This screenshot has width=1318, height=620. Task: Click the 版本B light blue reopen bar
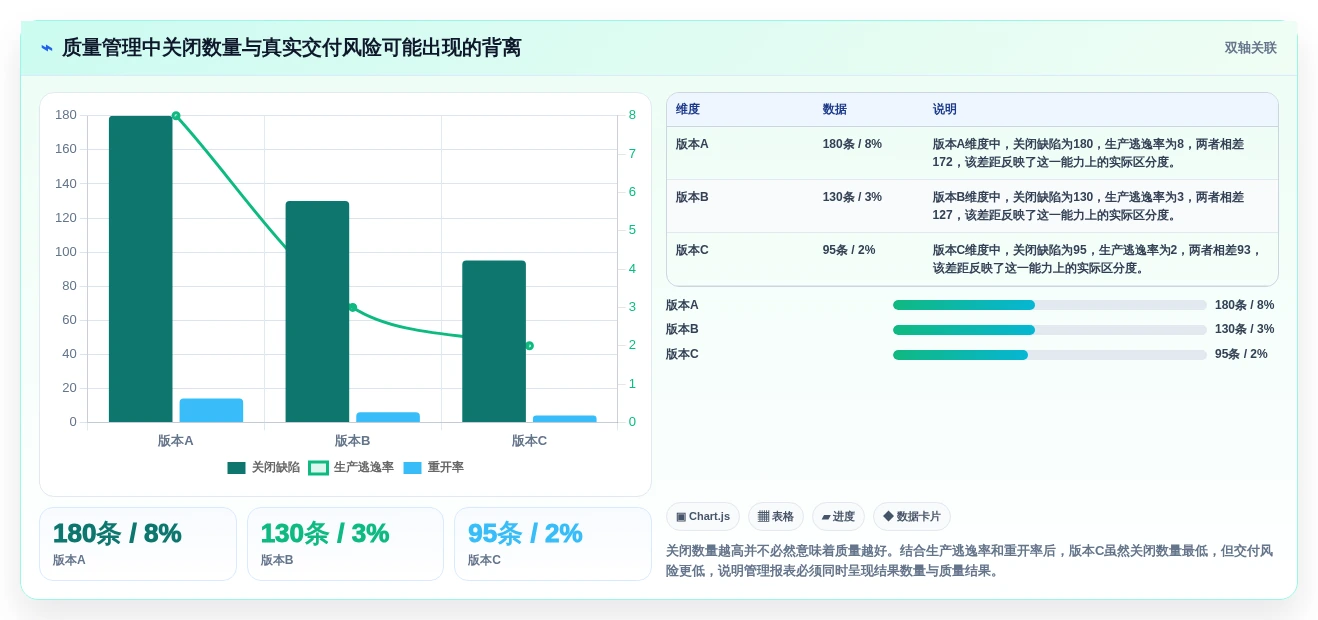(388, 417)
